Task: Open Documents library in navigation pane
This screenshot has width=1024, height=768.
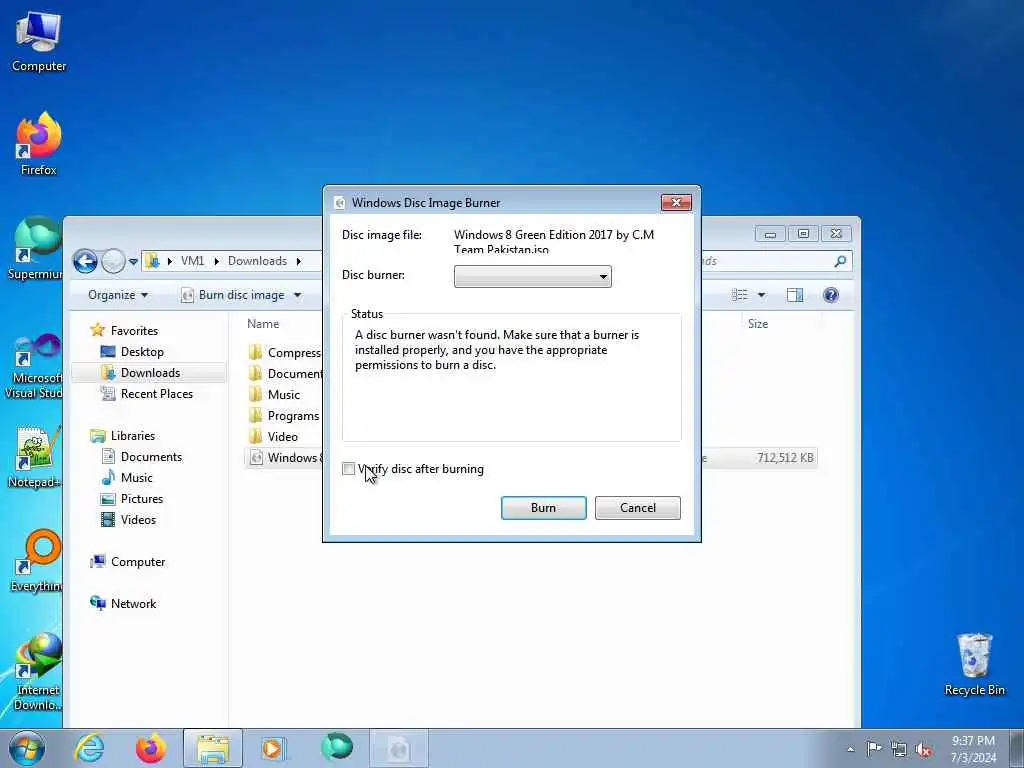Action: 151,456
